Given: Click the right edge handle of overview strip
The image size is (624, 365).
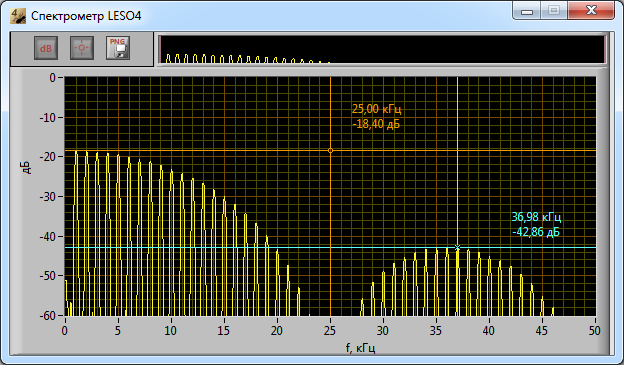Looking at the screenshot, I should coord(605,49).
